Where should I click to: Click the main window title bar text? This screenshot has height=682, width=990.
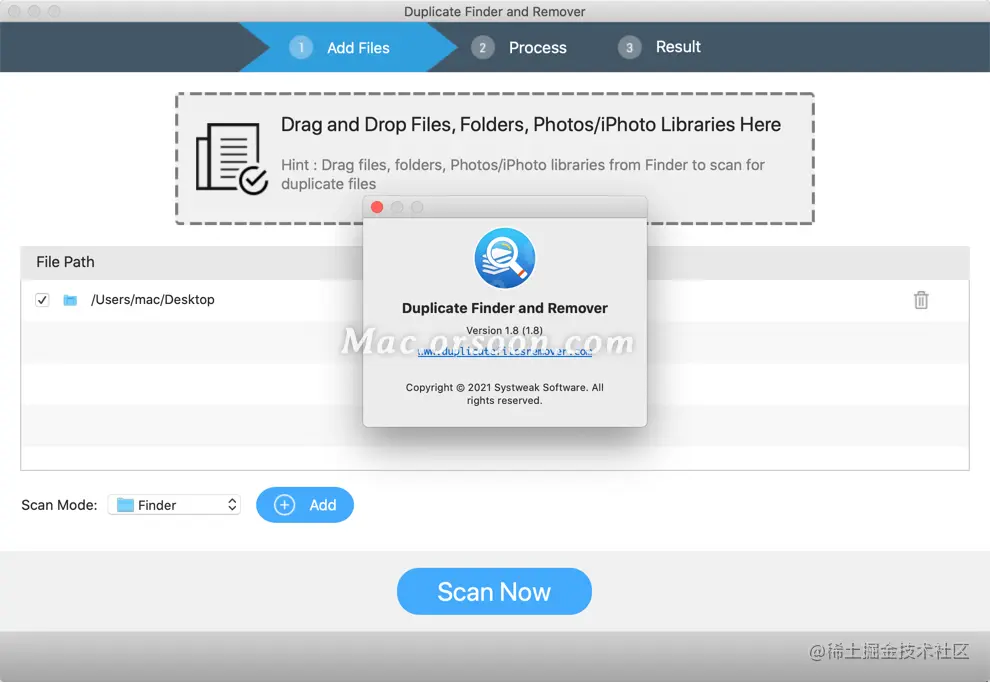[494, 11]
